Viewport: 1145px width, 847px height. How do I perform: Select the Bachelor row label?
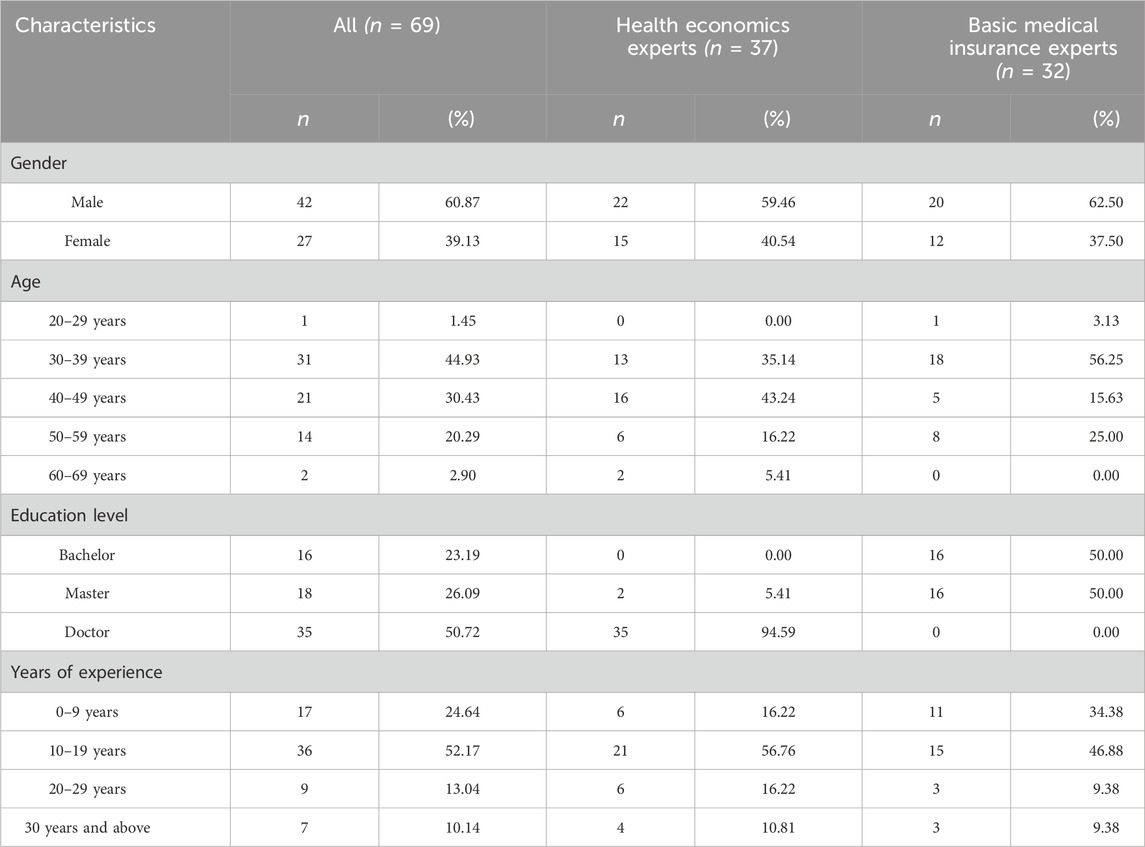click(87, 555)
